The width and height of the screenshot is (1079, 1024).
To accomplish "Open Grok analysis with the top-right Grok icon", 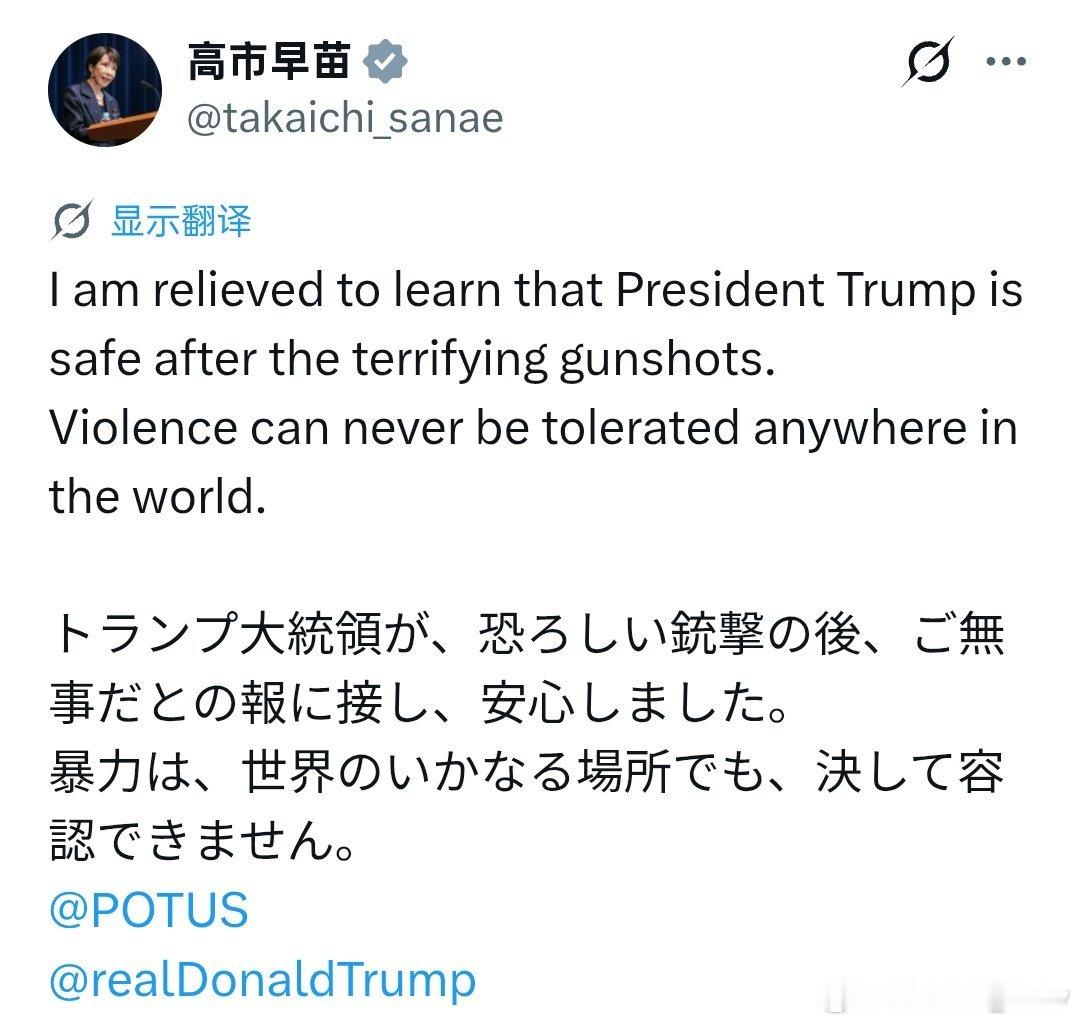I will pos(931,61).
